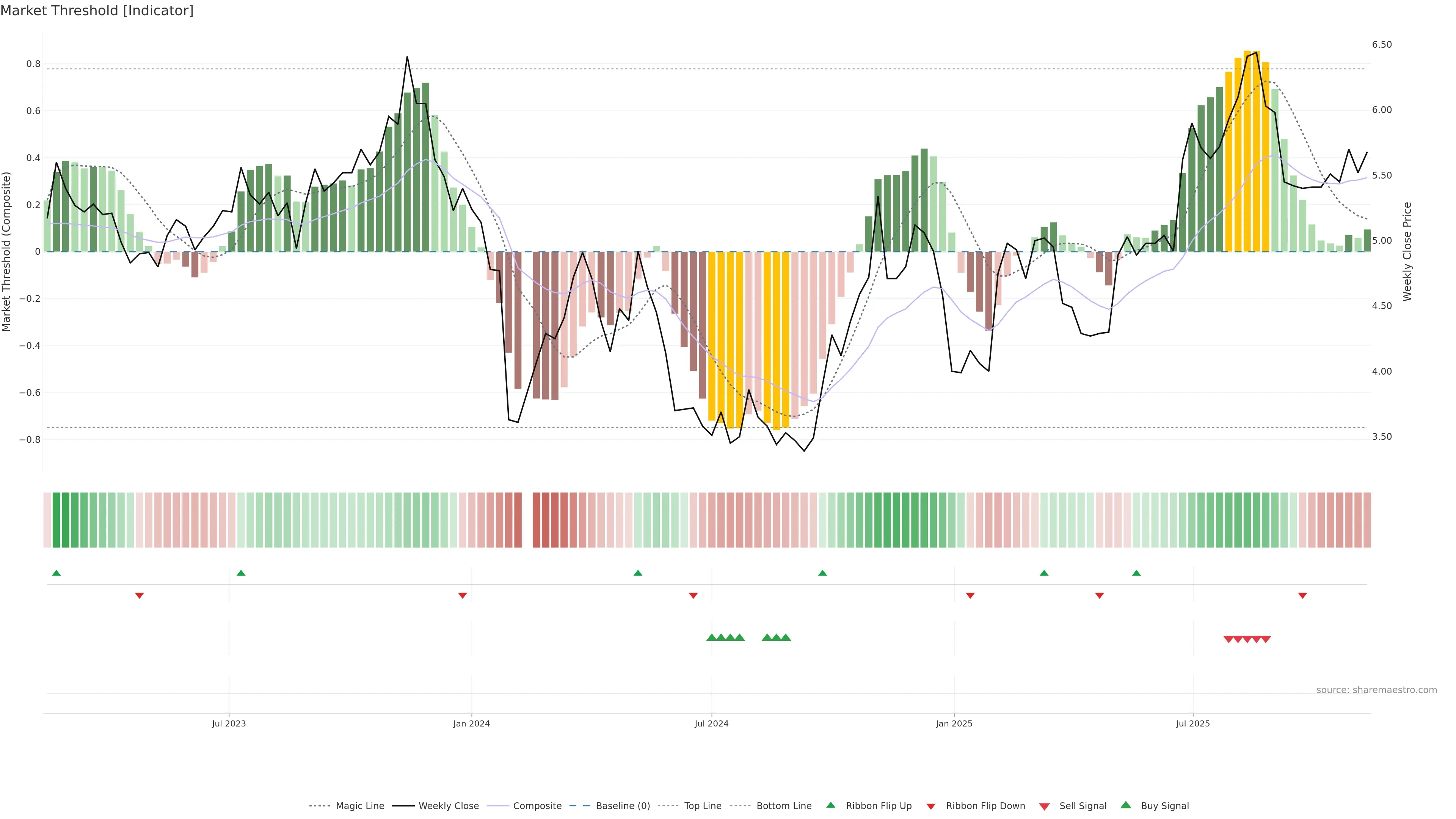Click the Market Threshold [Indicator] chart title

coord(97,11)
